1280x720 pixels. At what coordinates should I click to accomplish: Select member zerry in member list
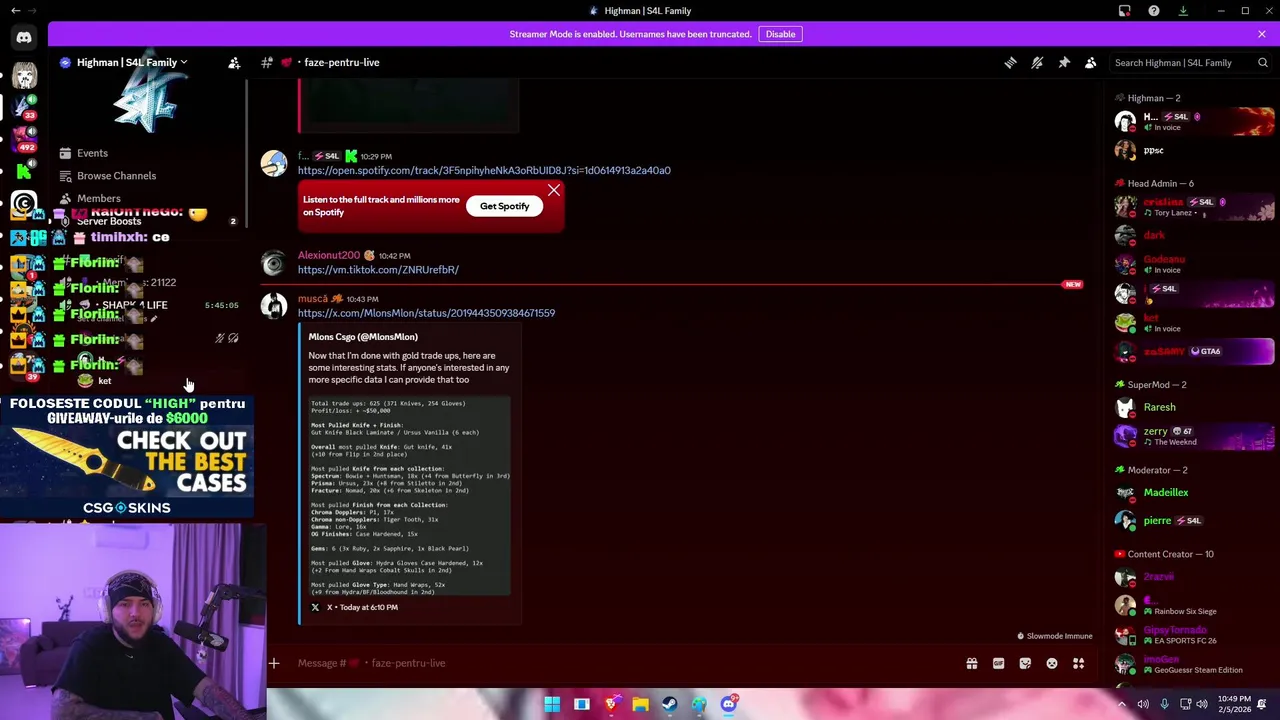coord(1195,436)
